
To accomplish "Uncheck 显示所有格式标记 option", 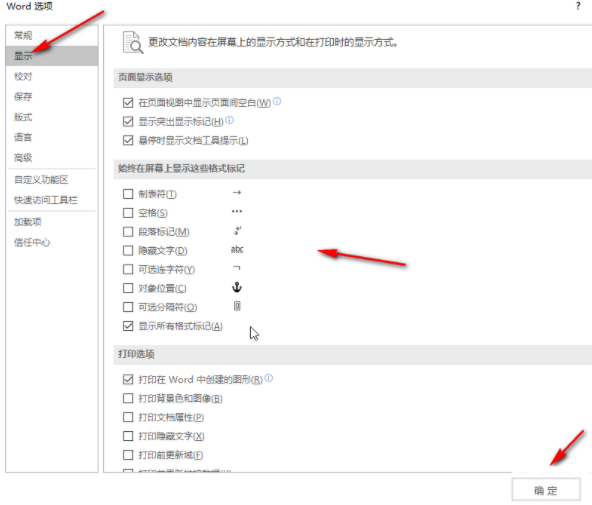I will [x=128, y=326].
